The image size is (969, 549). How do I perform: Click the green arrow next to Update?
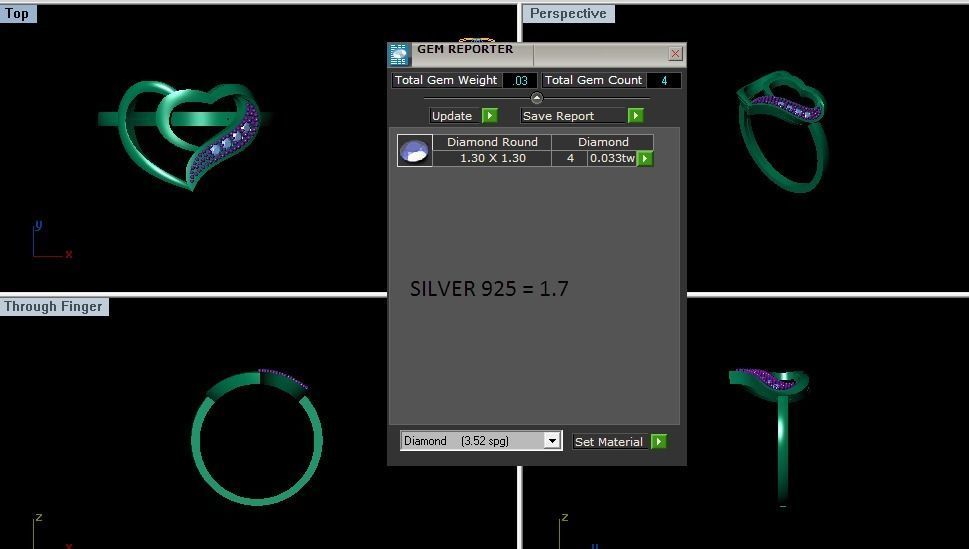coord(489,116)
